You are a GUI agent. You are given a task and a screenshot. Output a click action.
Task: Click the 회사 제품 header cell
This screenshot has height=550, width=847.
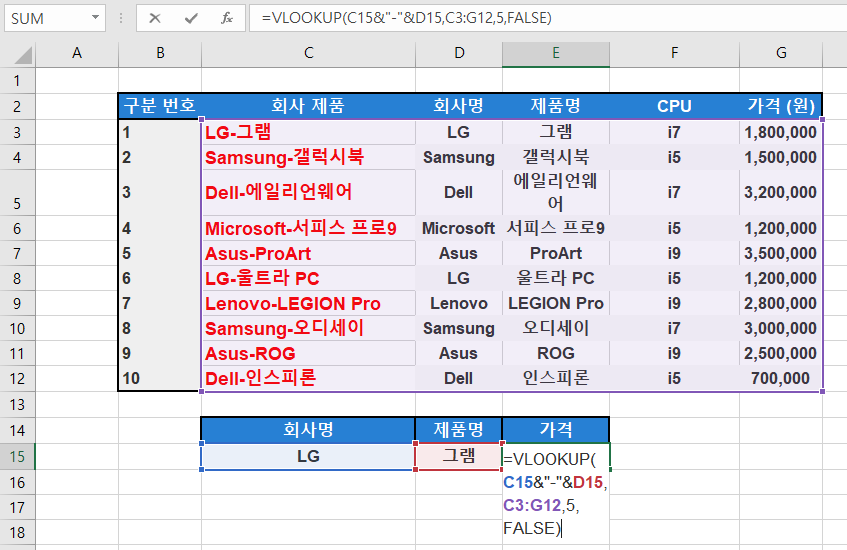click(308, 106)
